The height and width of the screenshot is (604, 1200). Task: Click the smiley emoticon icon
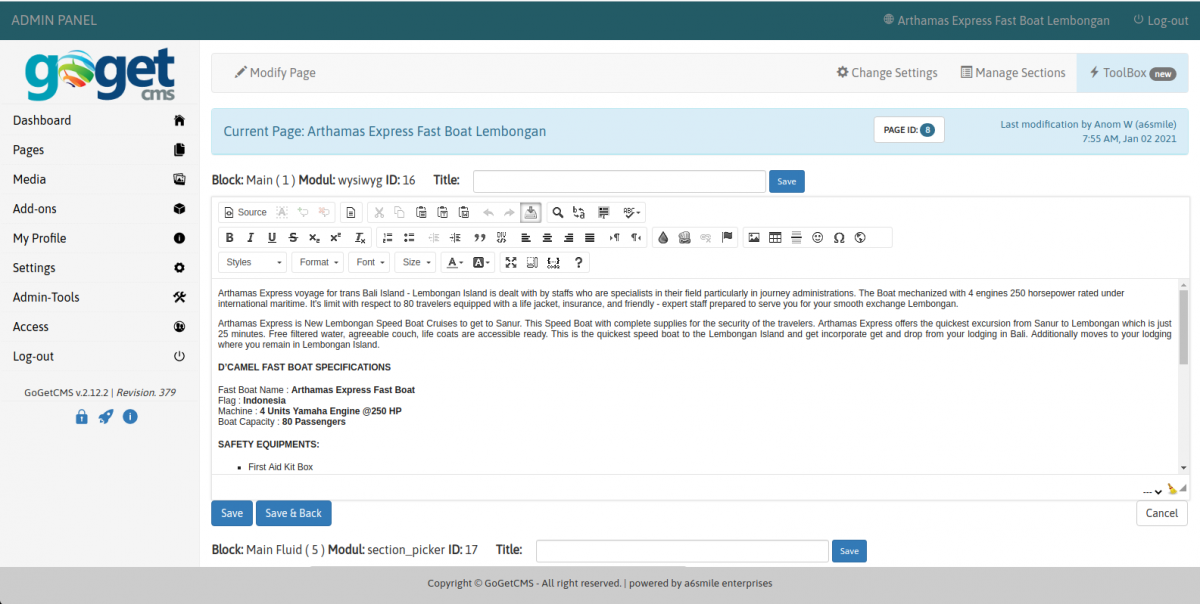tap(818, 237)
